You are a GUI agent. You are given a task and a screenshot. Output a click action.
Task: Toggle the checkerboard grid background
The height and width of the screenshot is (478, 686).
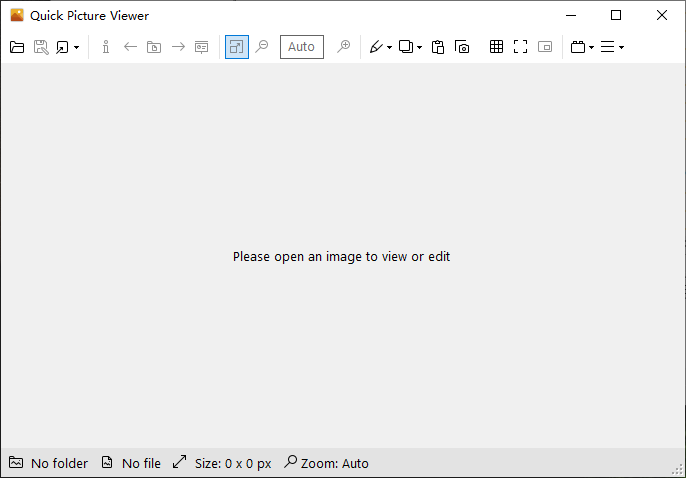point(497,47)
